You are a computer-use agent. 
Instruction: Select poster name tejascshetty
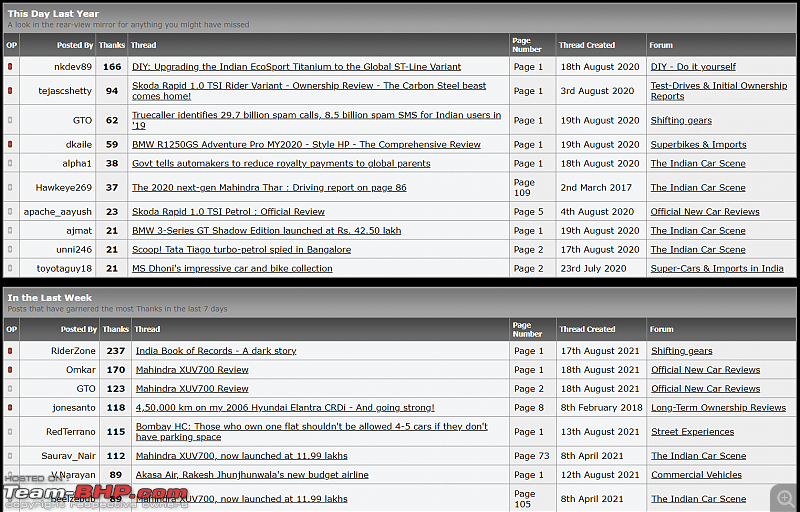coord(65,91)
